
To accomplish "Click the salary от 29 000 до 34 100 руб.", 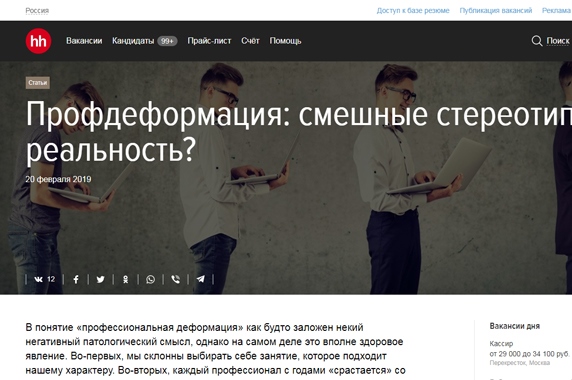I will (x=529, y=354).
